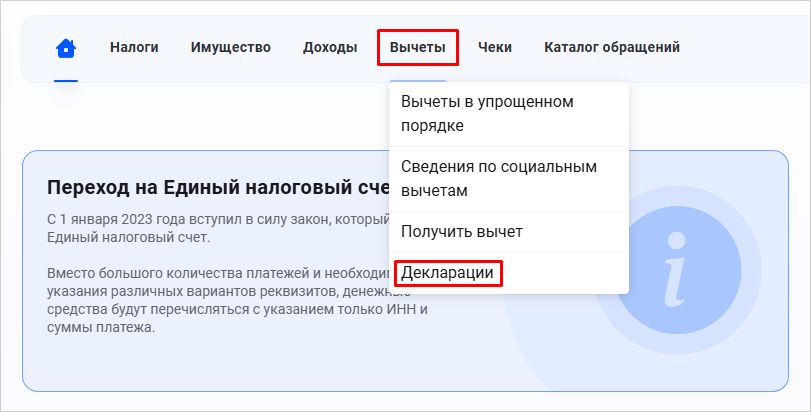Switch to the Доходы tab
This screenshot has height=412, width=811.
[x=330, y=47]
